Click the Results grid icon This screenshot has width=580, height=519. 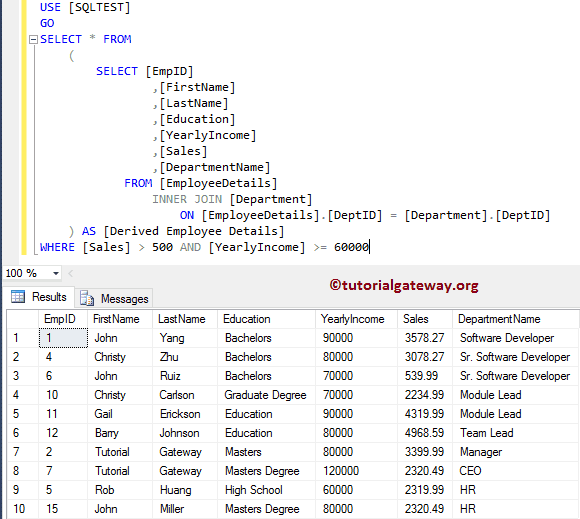18,297
